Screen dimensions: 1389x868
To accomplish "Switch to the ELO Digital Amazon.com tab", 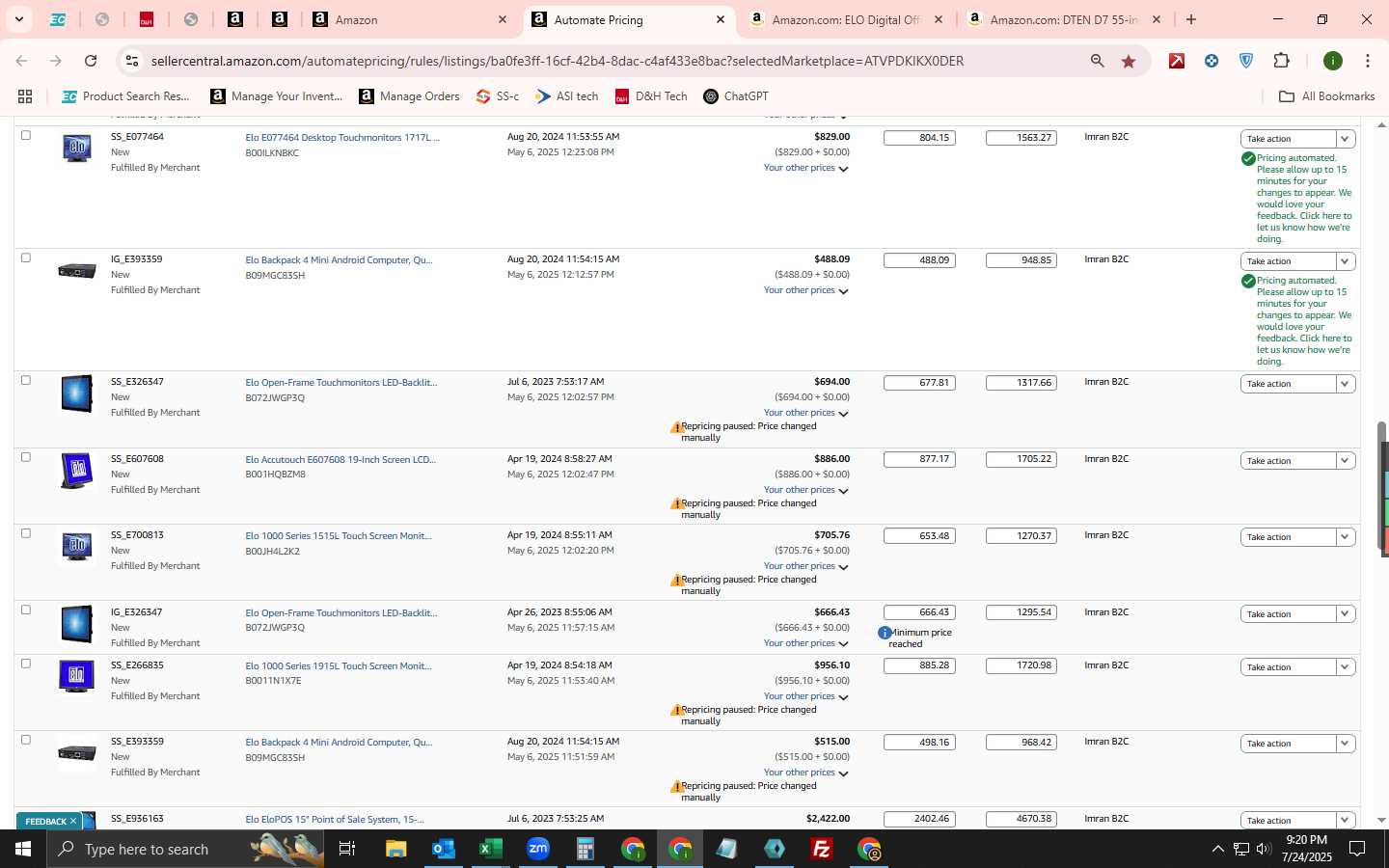I will [x=846, y=19].
